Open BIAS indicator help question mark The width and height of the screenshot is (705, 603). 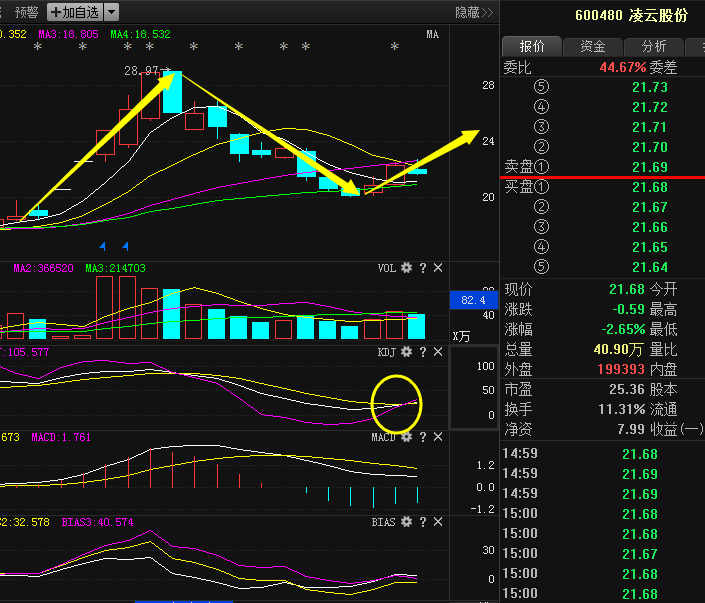tap(423, 522)
